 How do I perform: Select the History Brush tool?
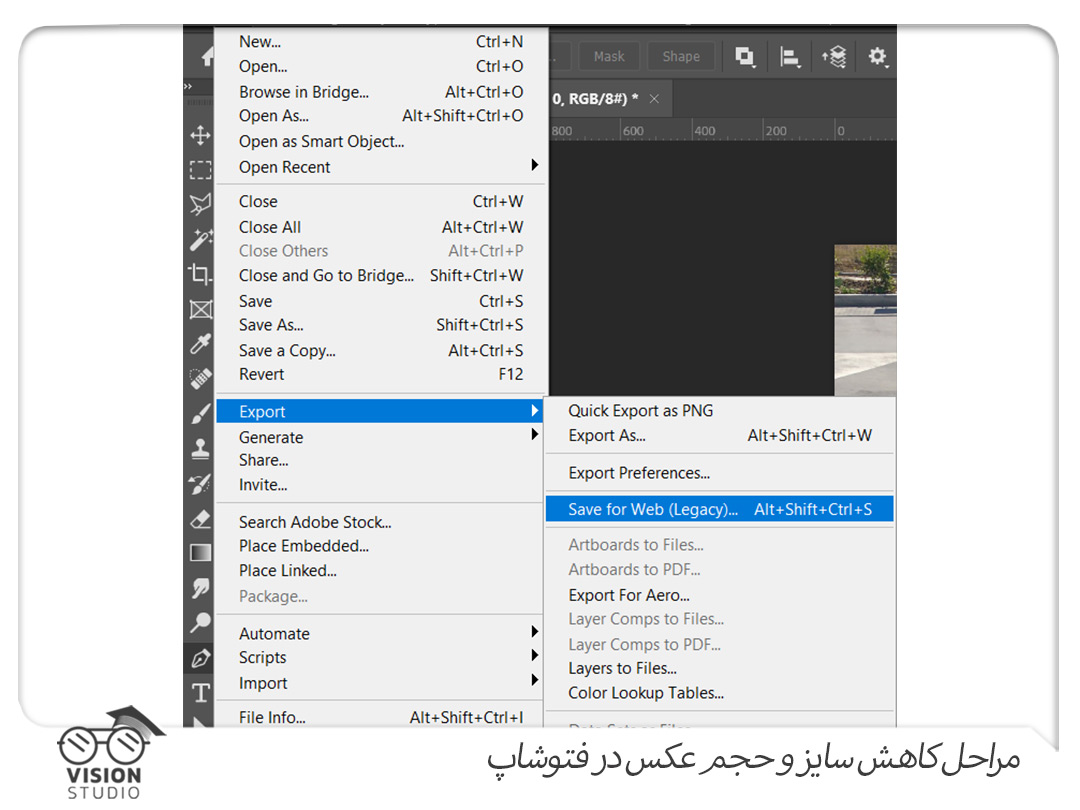[200, 484]
